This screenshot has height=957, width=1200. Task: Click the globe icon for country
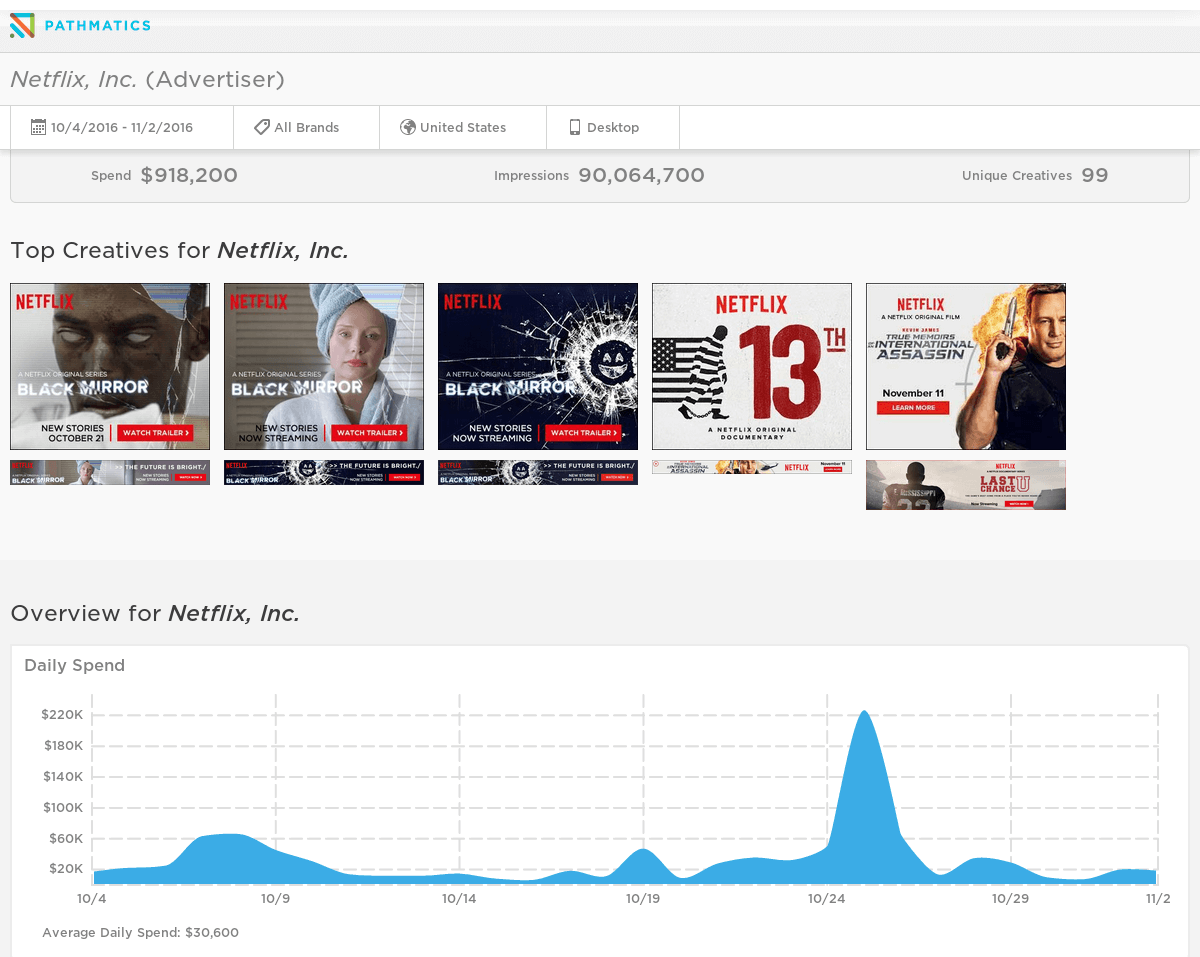[408, 127]
